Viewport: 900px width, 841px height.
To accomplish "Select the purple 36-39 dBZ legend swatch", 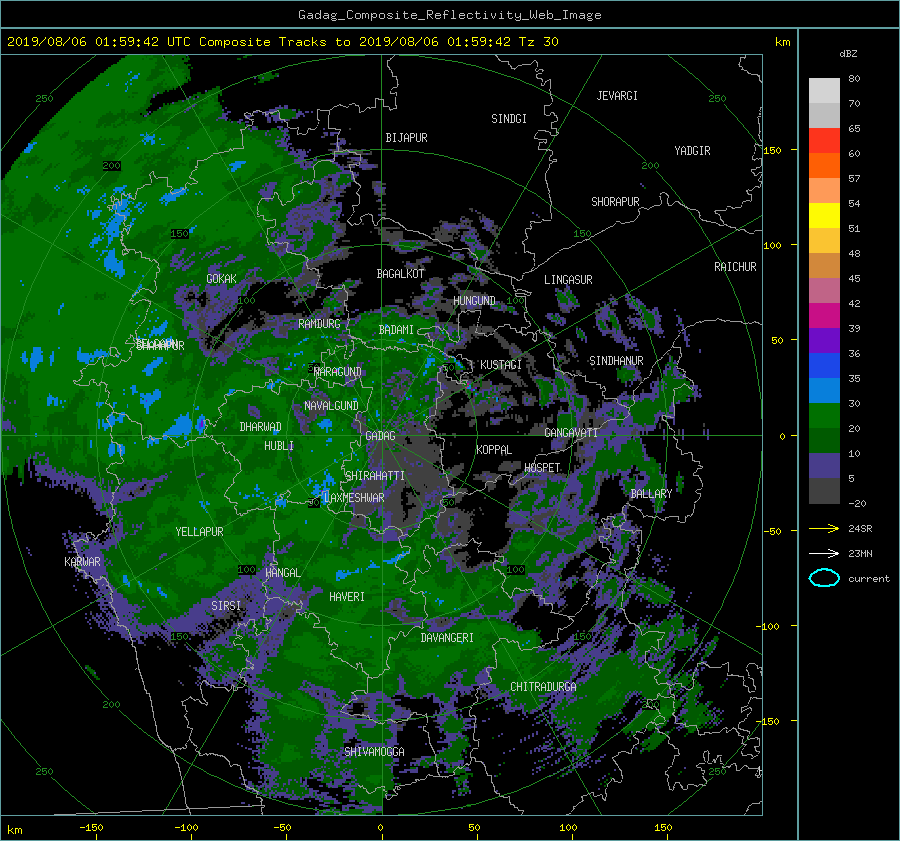I will tap(824, 340).
